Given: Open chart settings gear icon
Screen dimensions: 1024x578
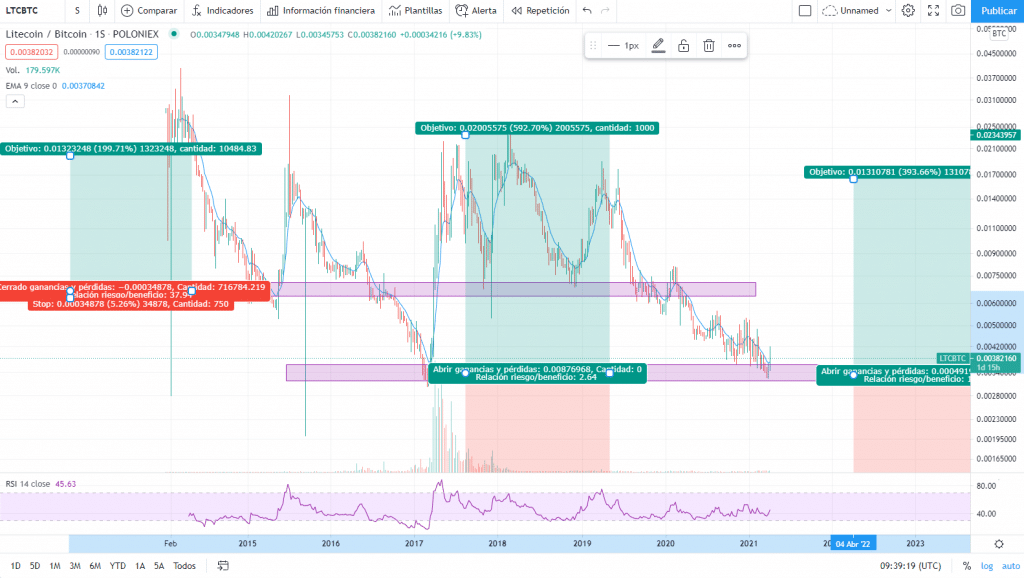Looking at the screenshot, I should pyautogui.click(x=908, y=10).
